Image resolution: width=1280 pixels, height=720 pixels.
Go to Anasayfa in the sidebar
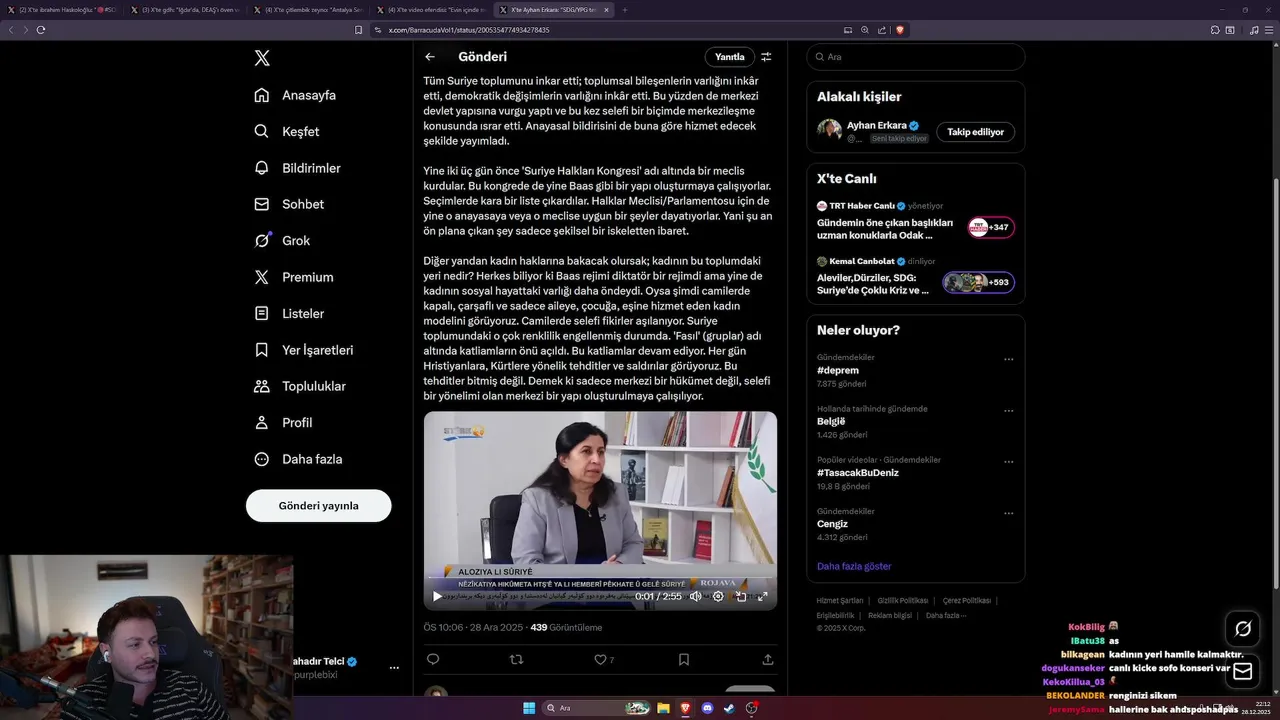tap(295, 95)
